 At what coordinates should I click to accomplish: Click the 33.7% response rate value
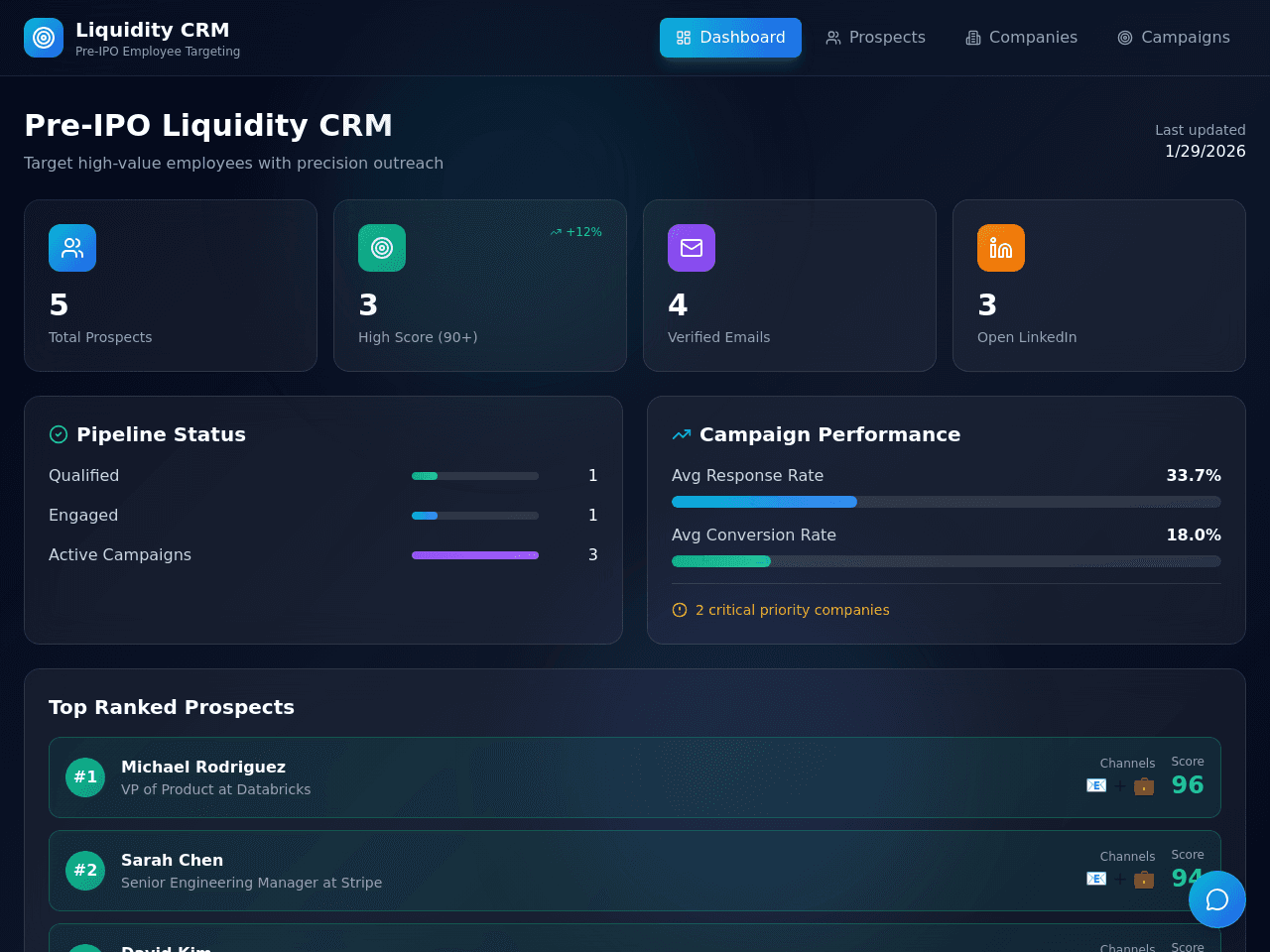point(1194,476)
